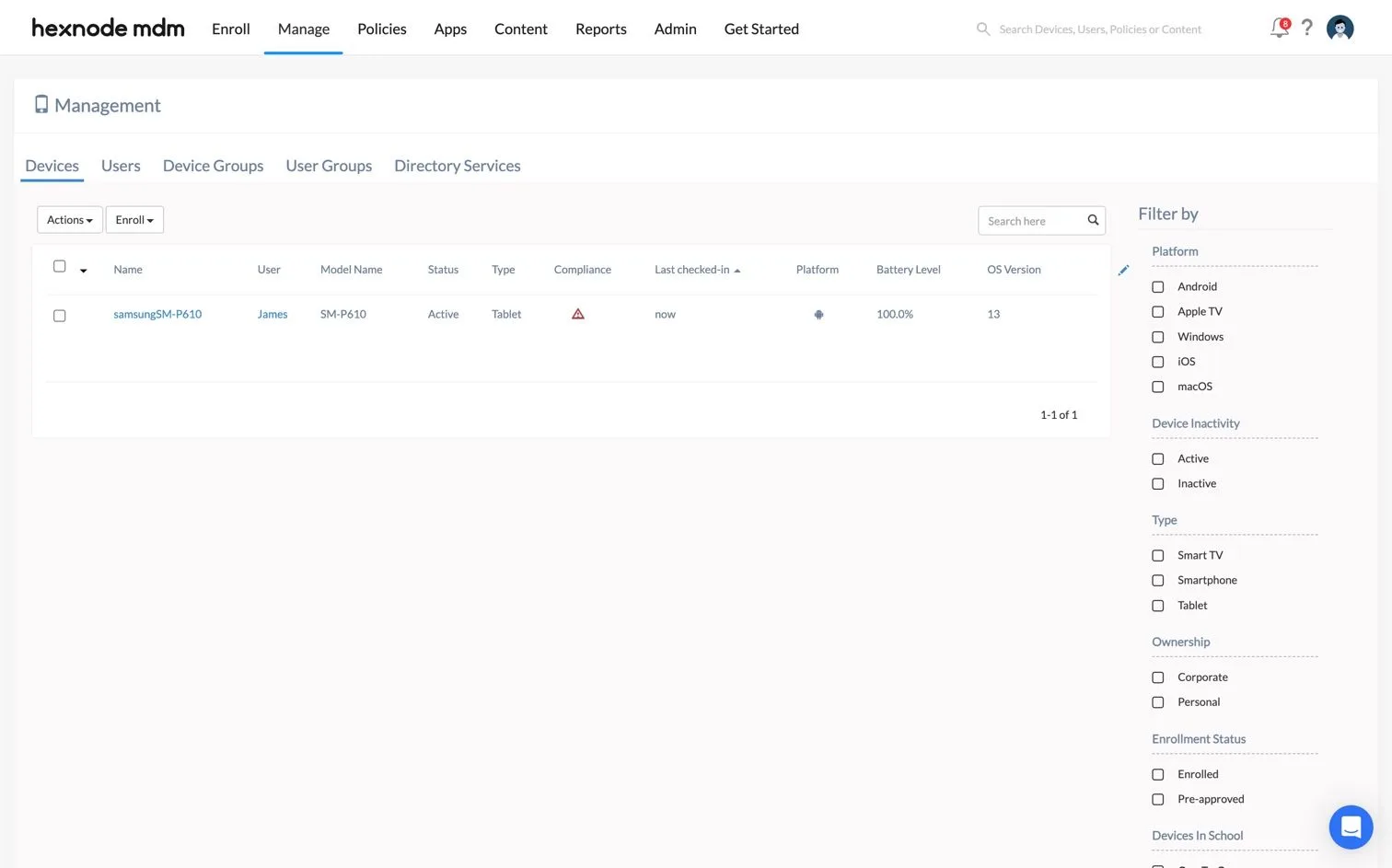Viewport: 1392px width, 868px height.
Task: Filter by Corporate ownership
Action: (x=1158, y=677)
